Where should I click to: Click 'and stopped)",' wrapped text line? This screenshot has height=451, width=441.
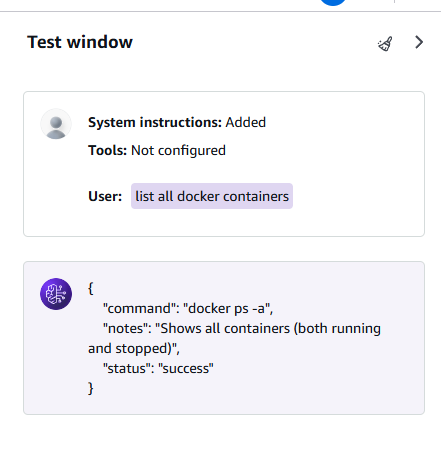[x=134, y=349]
